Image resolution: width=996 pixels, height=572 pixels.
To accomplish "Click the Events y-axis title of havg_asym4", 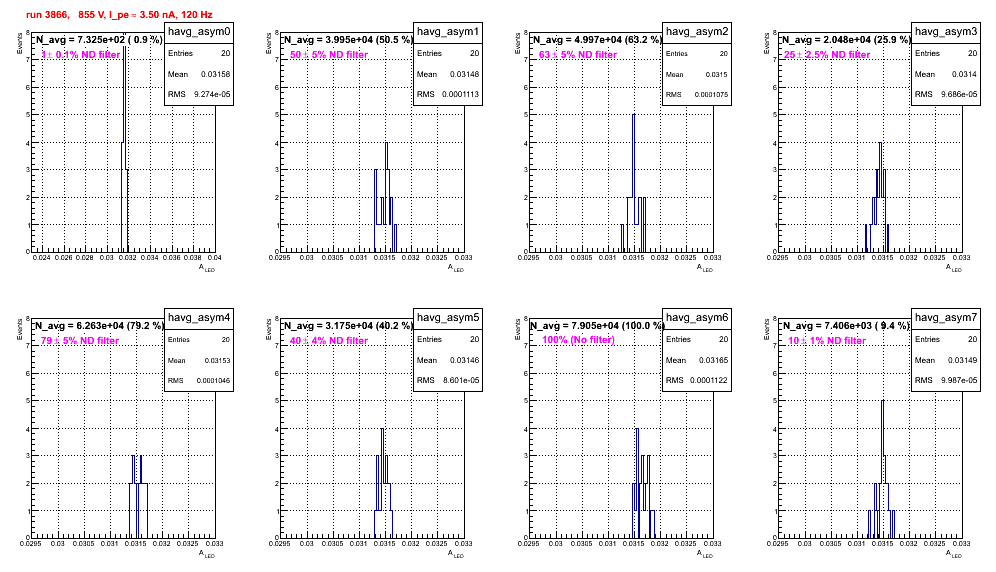I will click(19, 329).
